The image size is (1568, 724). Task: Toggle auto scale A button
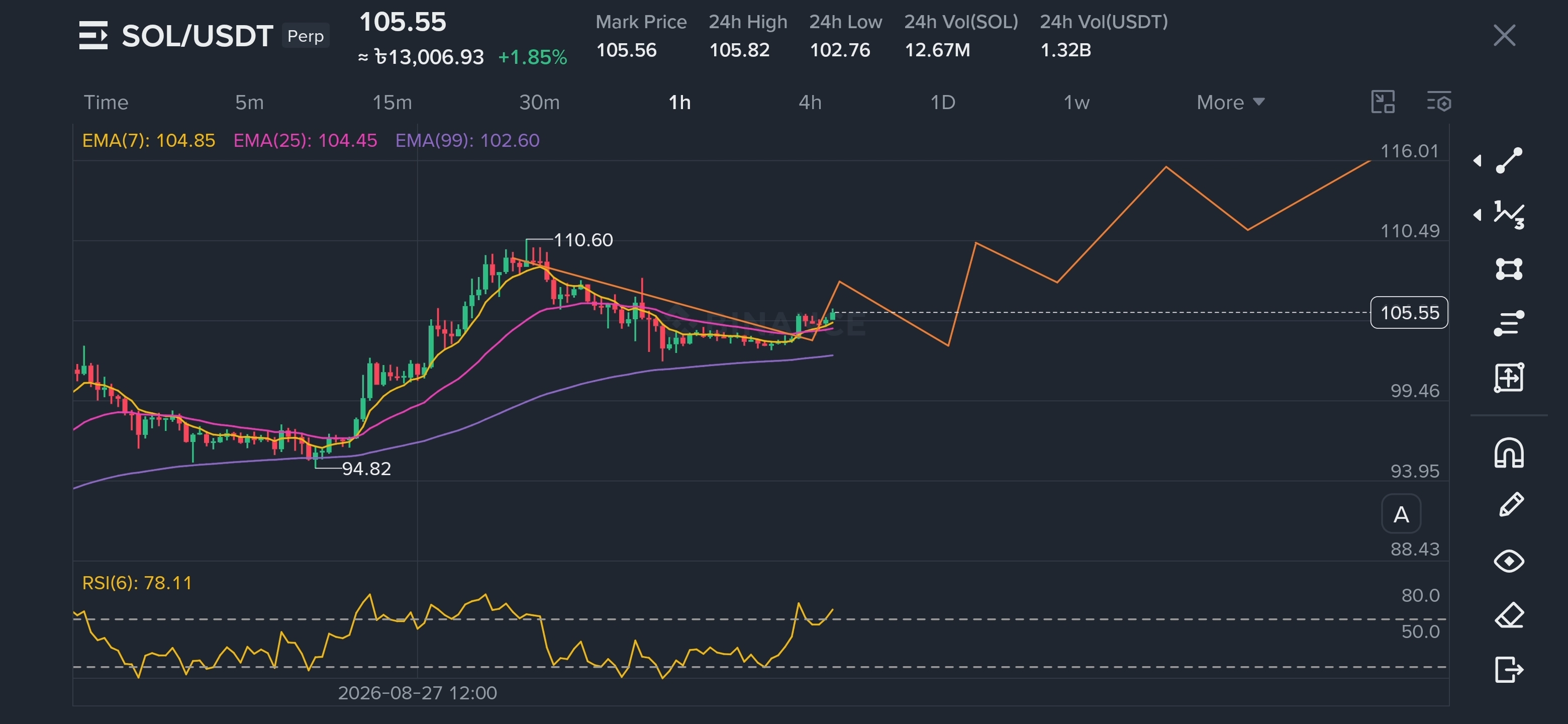(1401, 514)
